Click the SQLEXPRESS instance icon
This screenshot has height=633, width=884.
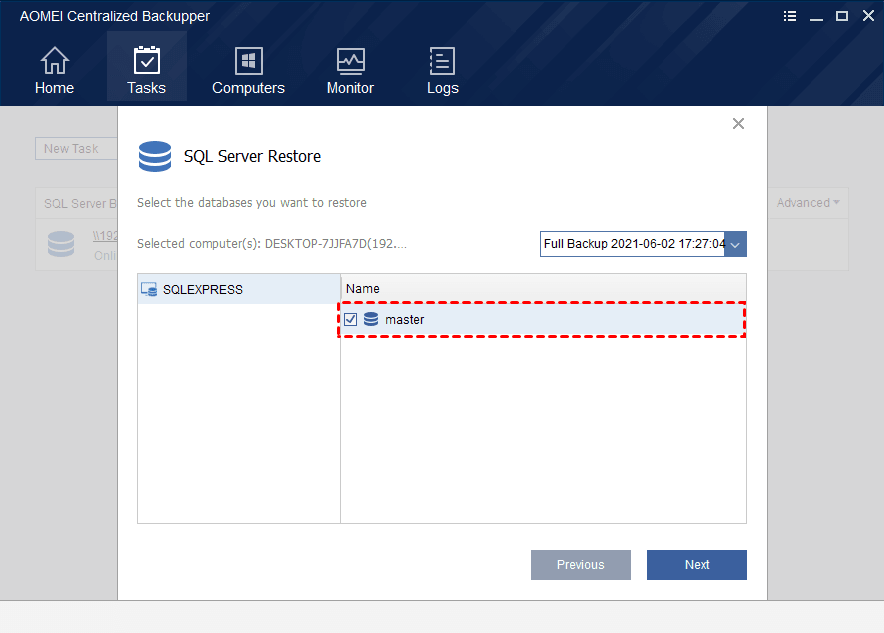(x=149, y=289)
